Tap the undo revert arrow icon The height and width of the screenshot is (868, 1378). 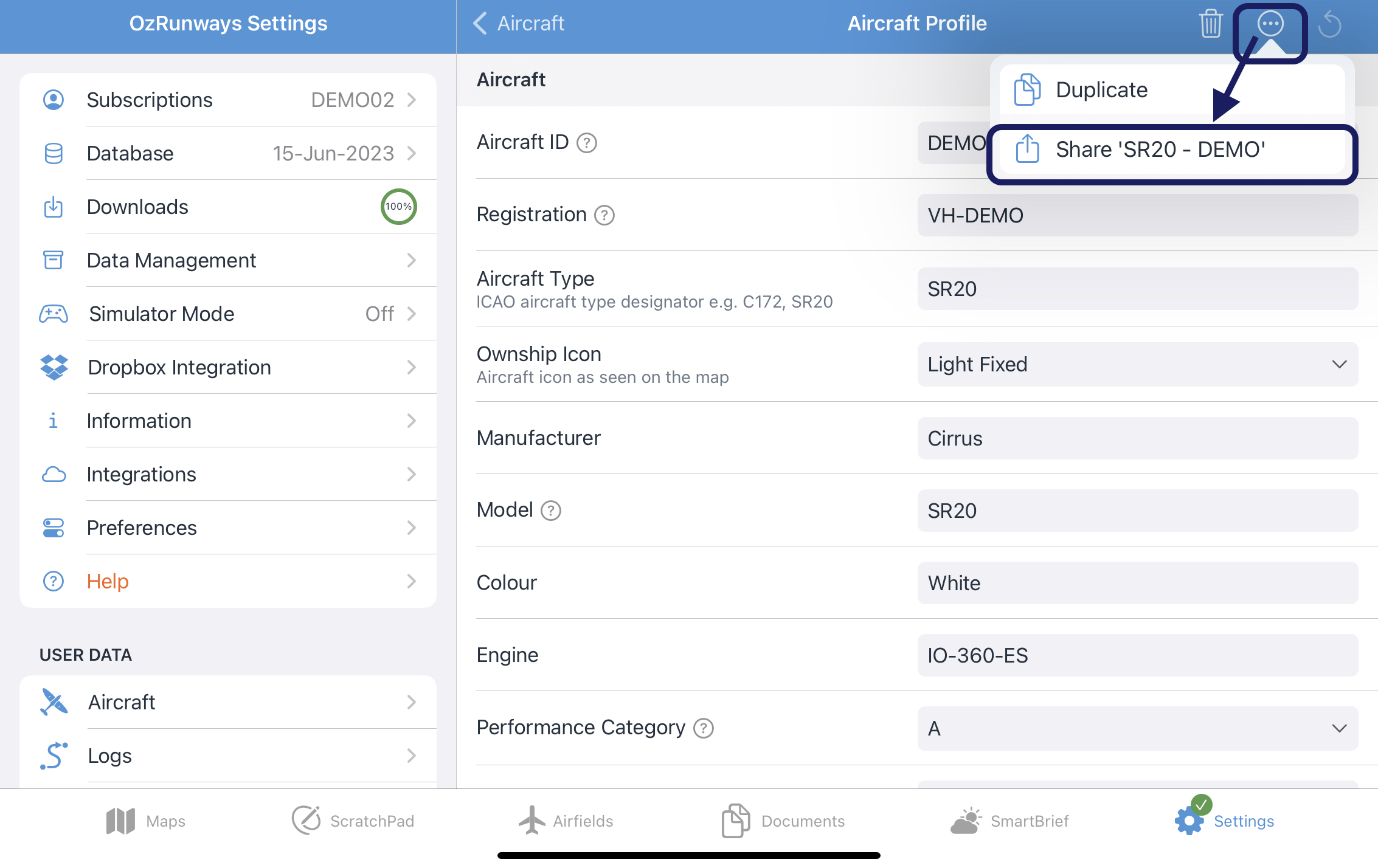[x=1329, y=24]
